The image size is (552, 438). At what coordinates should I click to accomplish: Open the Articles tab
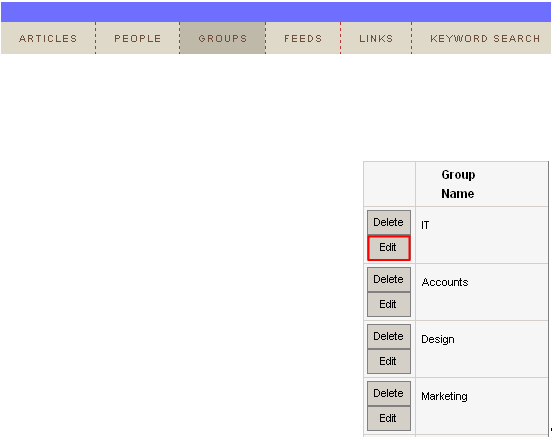click(x=48, y=38)
